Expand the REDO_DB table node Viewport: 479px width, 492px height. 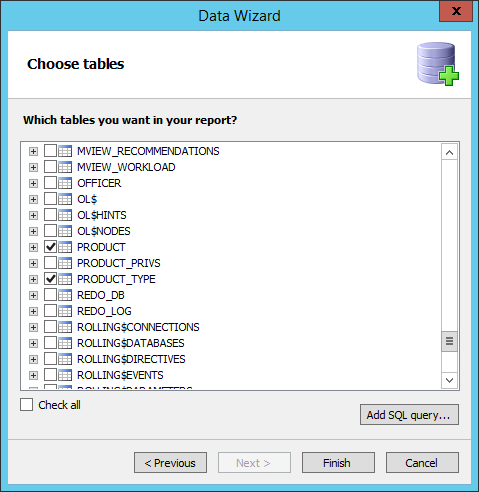point(33,296)
